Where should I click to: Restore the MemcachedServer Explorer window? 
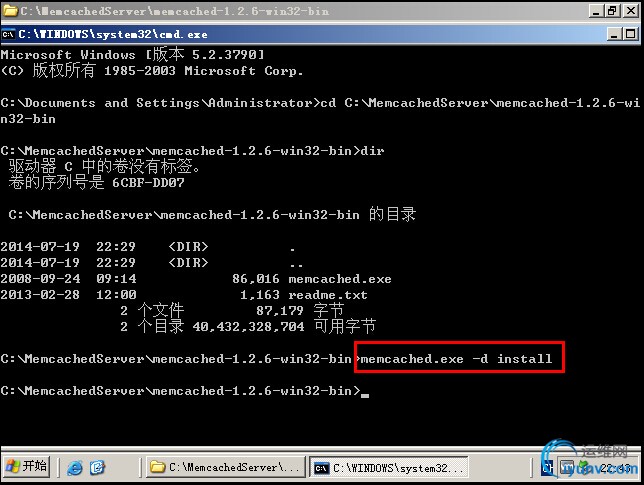tap(612, 11)
